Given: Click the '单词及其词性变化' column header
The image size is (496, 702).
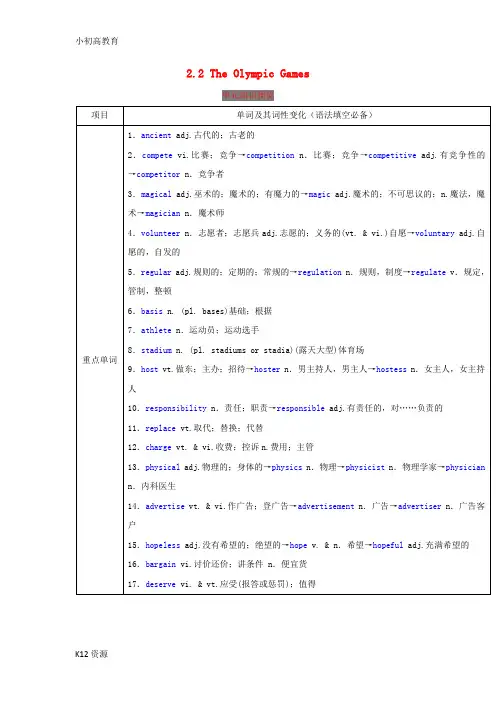Looking at the screenshot, I should coord(307,116).
